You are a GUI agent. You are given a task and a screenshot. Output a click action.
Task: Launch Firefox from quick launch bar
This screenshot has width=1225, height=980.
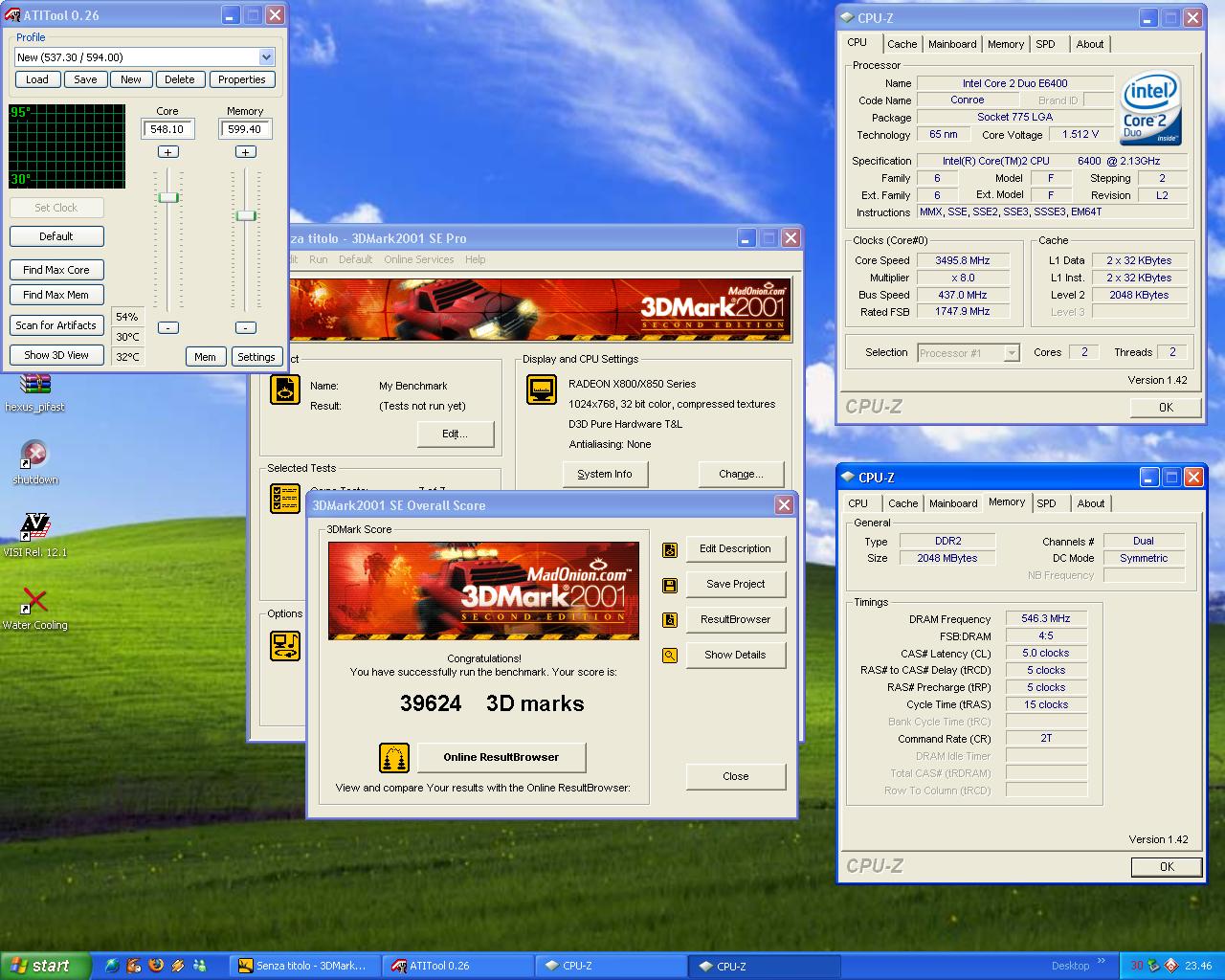(x=156, y=966)
